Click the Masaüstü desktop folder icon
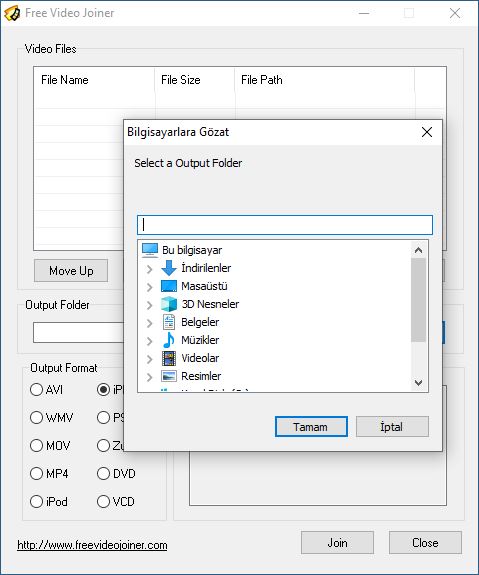The width and height of the screenshot is (479, 575). pos(169,286)
